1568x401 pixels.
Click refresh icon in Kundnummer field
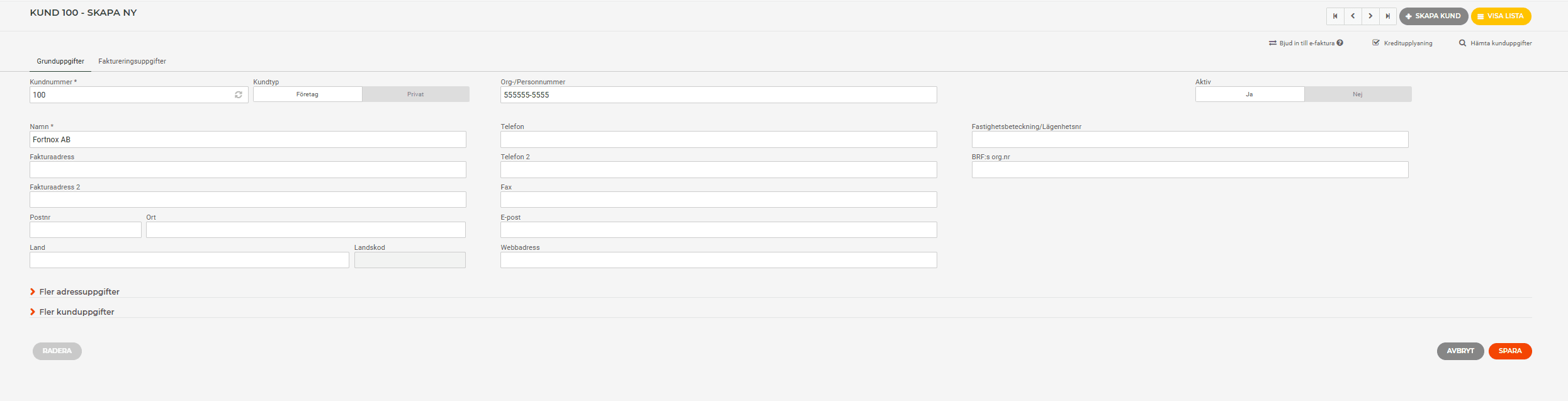point(239,95)
